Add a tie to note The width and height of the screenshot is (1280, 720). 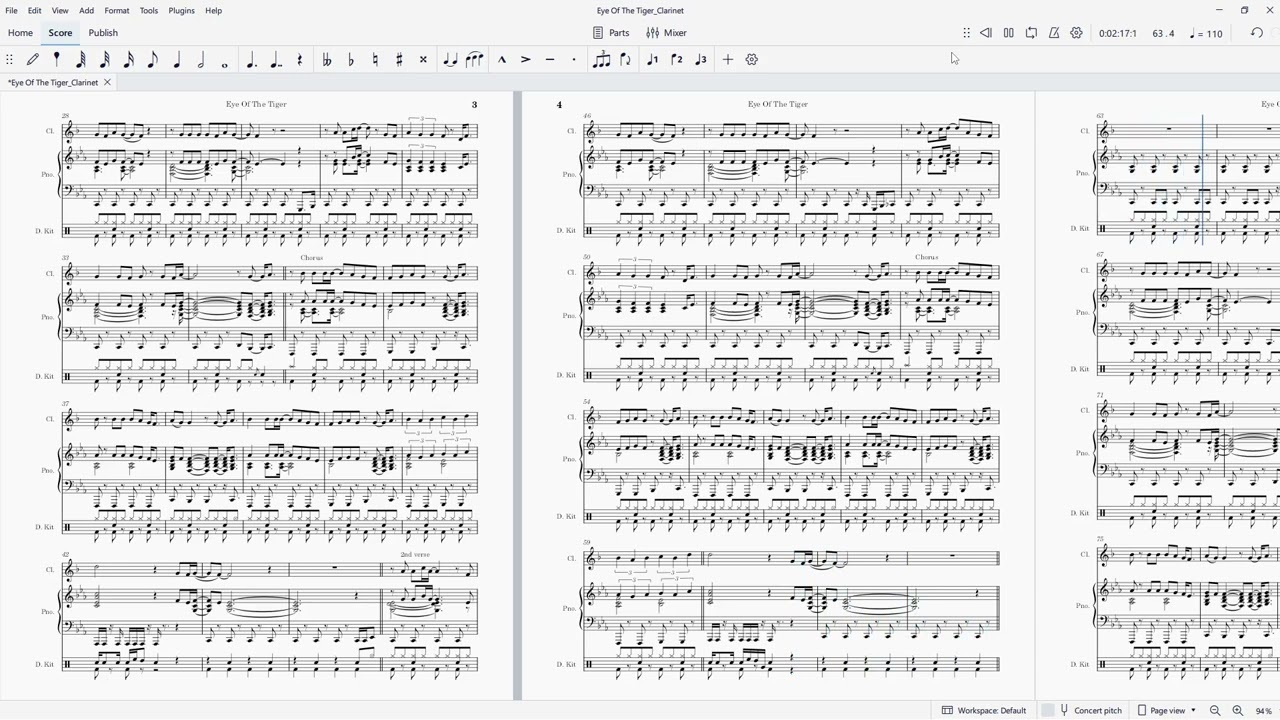coord(450,60)
